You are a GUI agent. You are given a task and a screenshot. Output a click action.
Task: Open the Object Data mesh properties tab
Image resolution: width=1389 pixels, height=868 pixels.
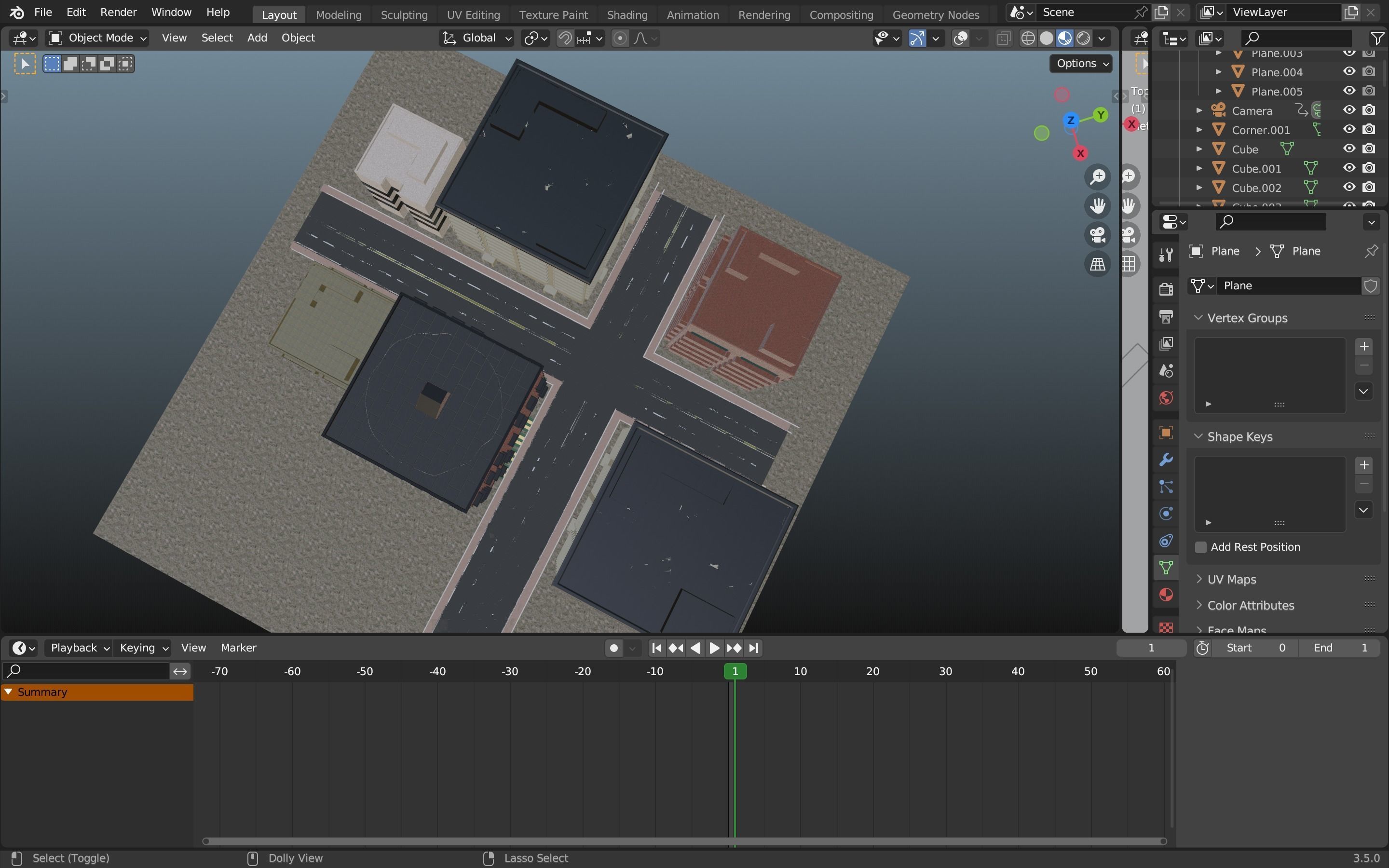(x=1166, y=567)
